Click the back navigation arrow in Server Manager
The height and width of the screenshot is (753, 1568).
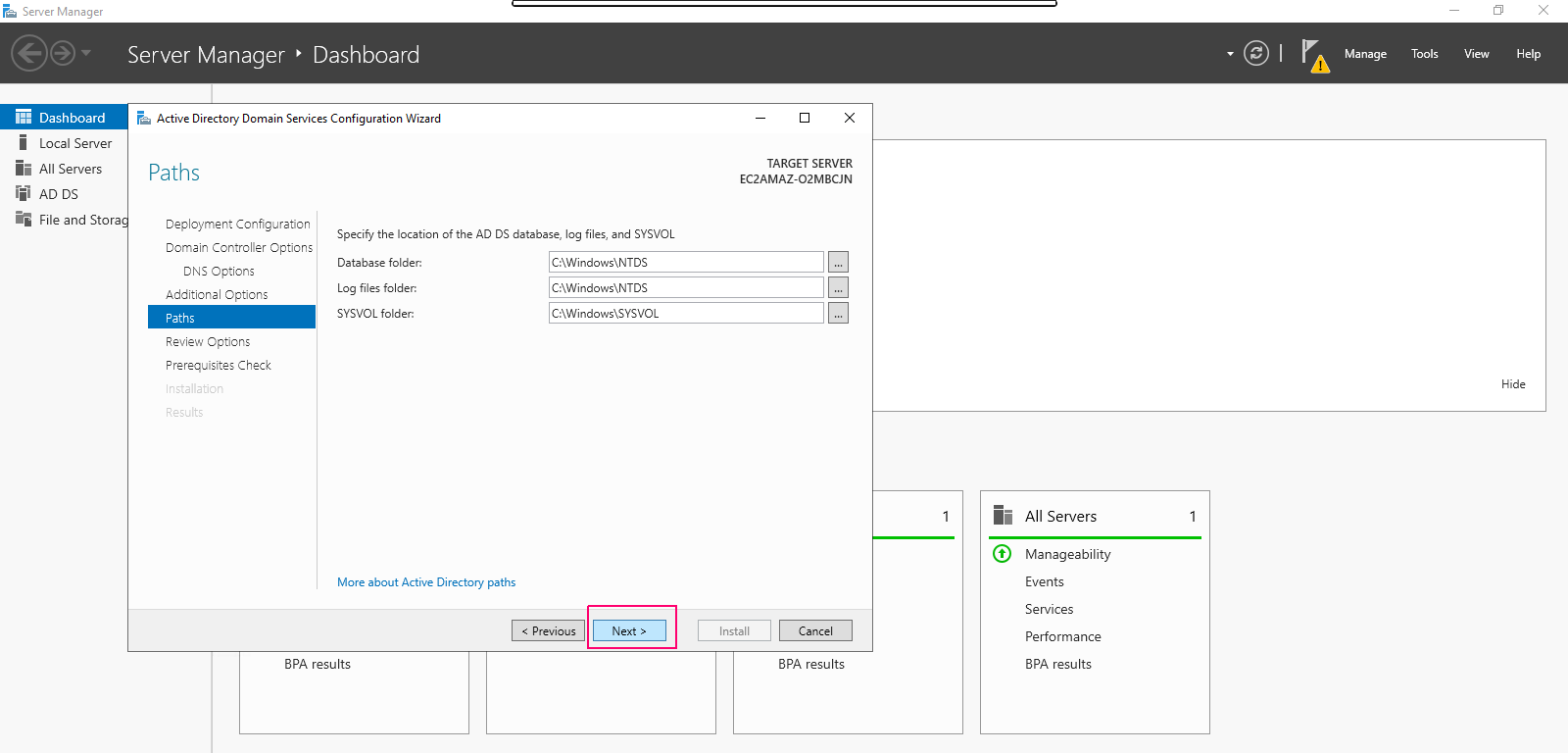29,53
